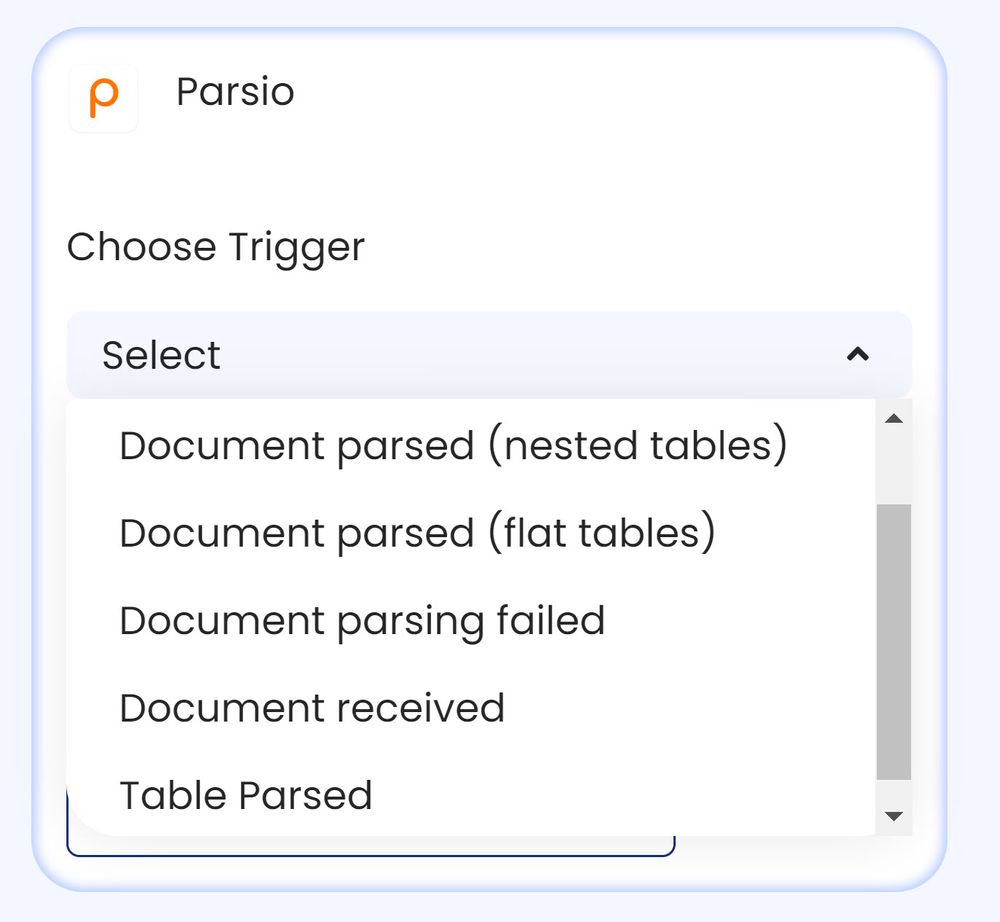
Task: Pick the Document received trigger
Action: coord(310,708)
